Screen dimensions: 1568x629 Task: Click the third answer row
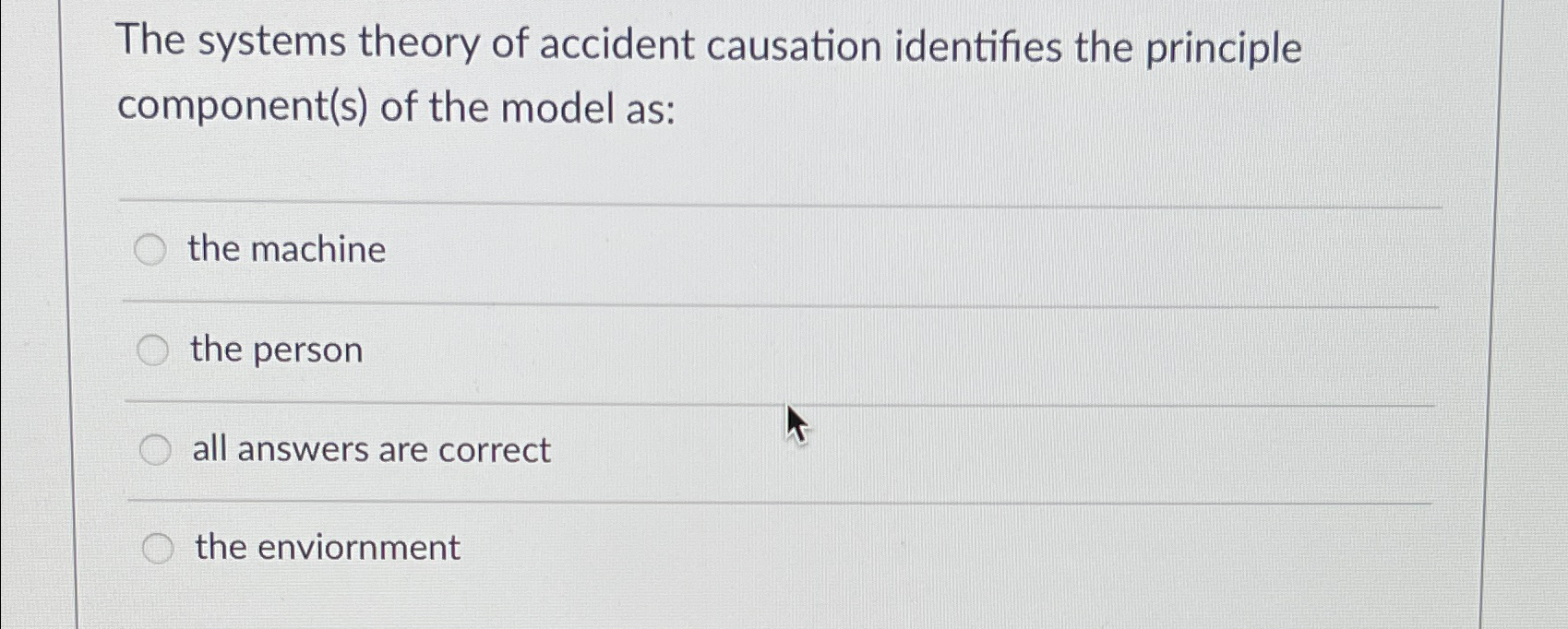click(554, 449)
